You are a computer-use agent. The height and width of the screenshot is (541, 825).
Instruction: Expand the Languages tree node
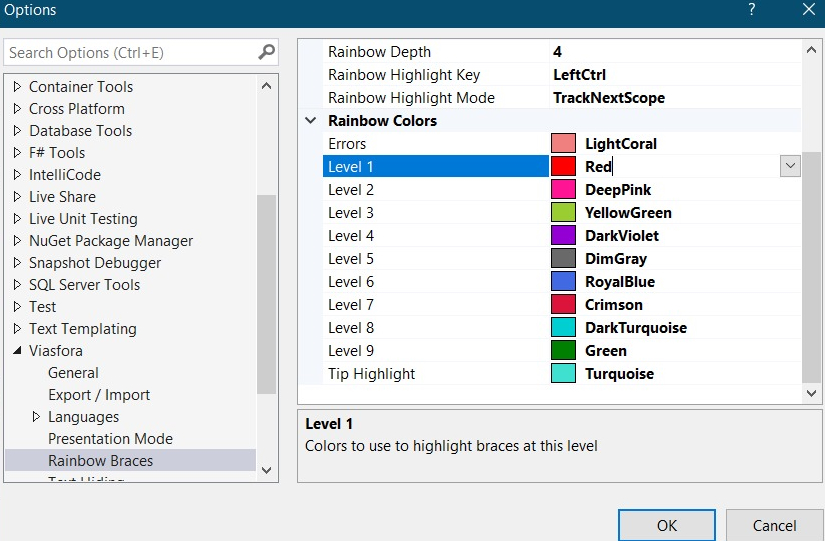click(37, 417)
